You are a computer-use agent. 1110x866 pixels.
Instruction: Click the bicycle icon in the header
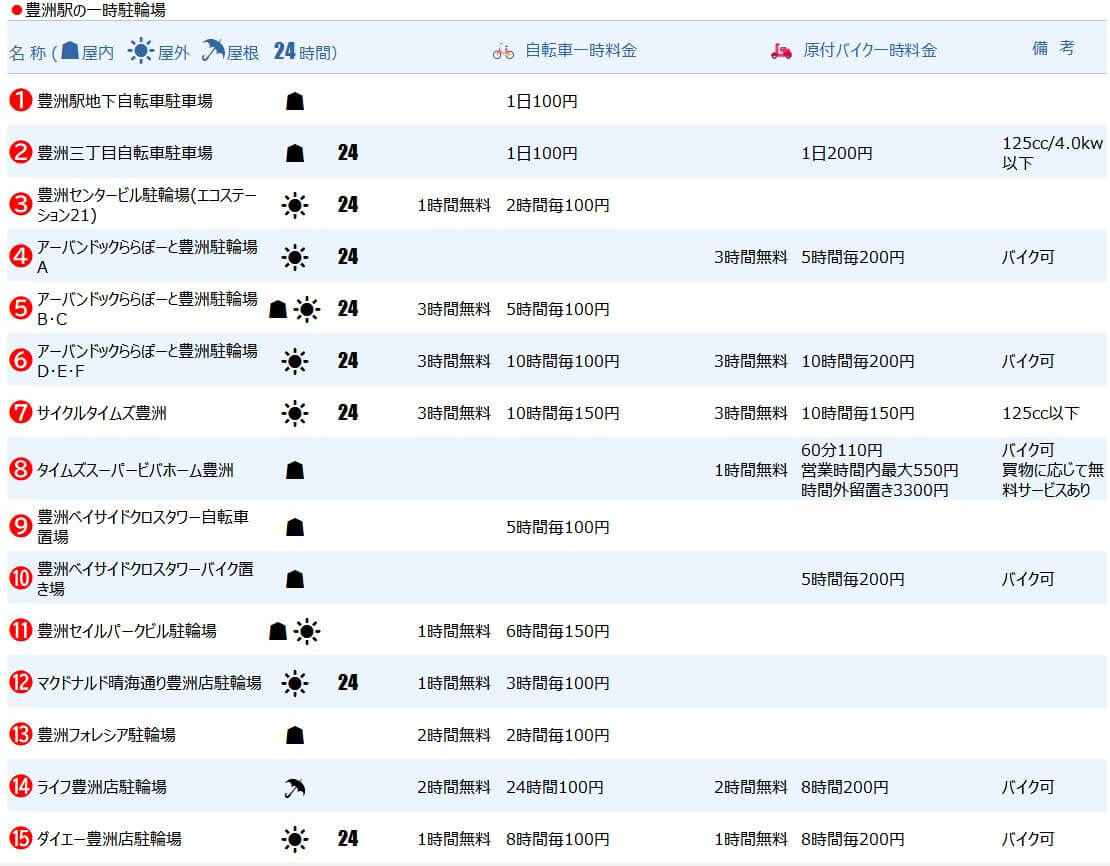pyautogui.click(x=503, y=51)
